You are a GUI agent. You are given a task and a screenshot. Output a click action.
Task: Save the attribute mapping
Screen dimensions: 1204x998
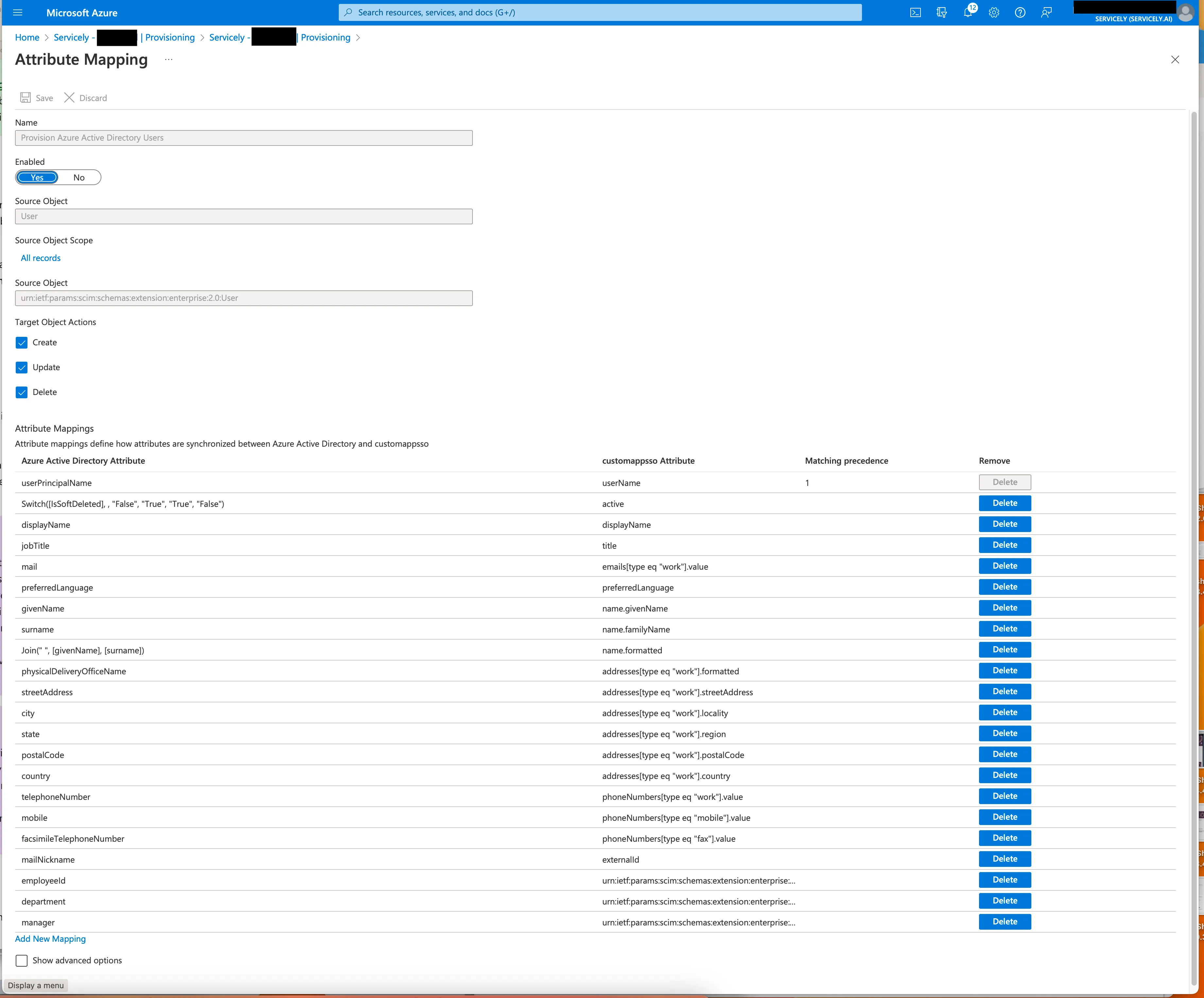37,98
